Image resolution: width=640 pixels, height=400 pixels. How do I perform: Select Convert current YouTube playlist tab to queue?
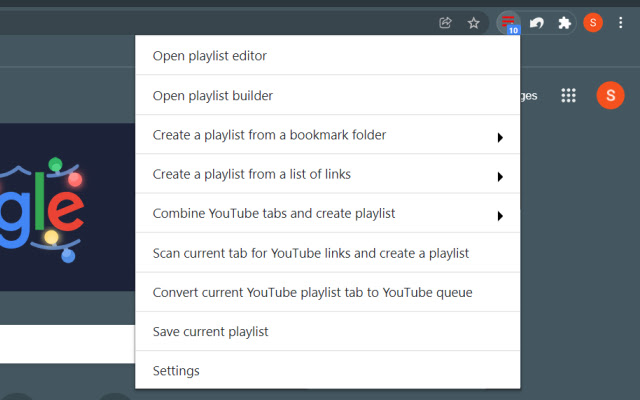pyautogui.click(x=328, y=292)
